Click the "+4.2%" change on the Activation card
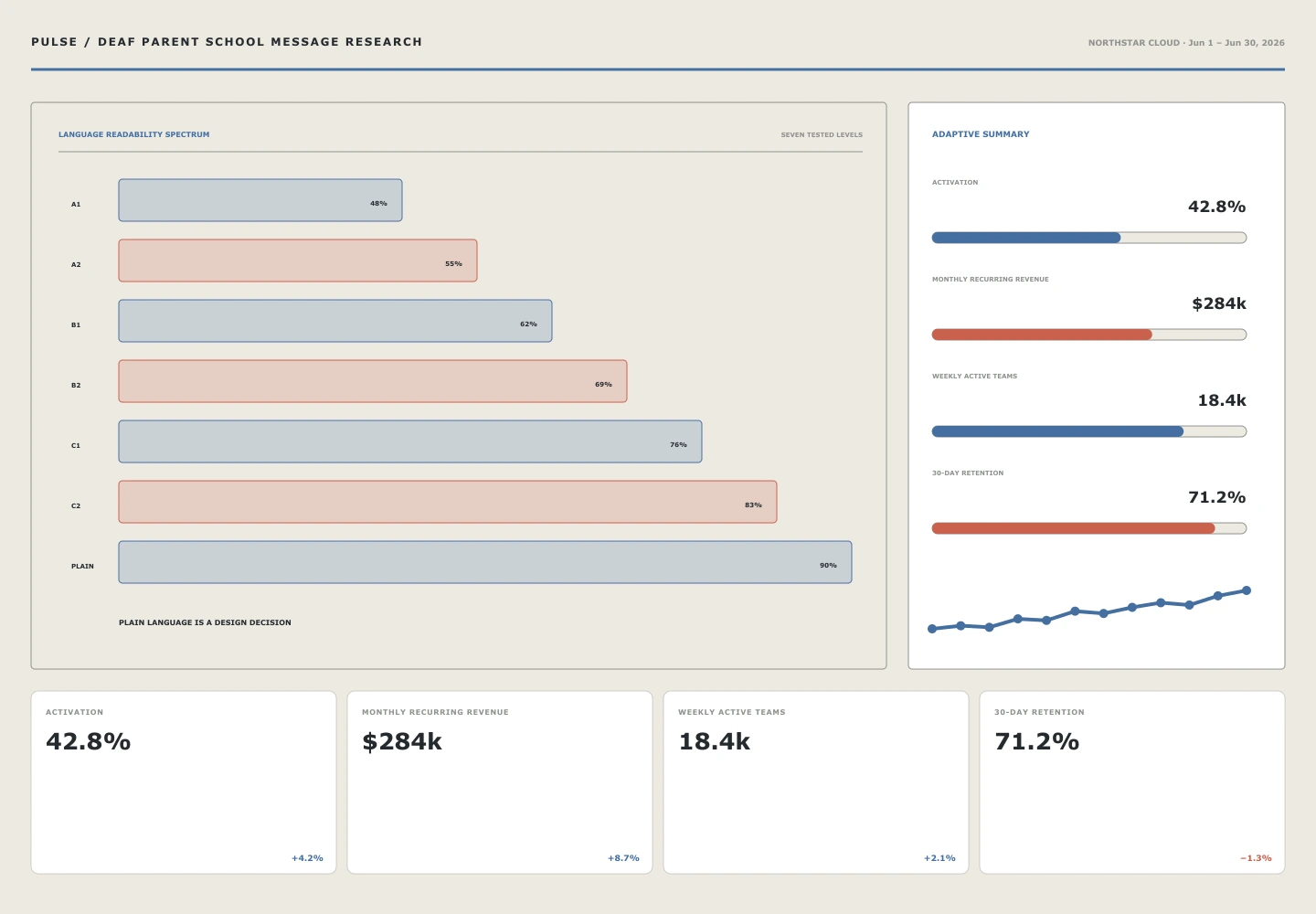The height and width of the screenshot is (914, 1316). click(x=307, y=858)
